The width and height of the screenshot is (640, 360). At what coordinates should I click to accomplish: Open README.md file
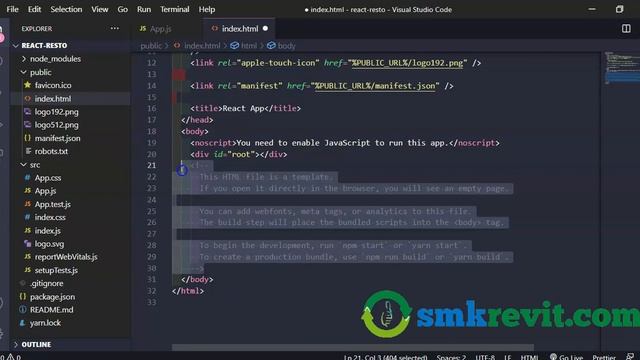tap(51, 310)
